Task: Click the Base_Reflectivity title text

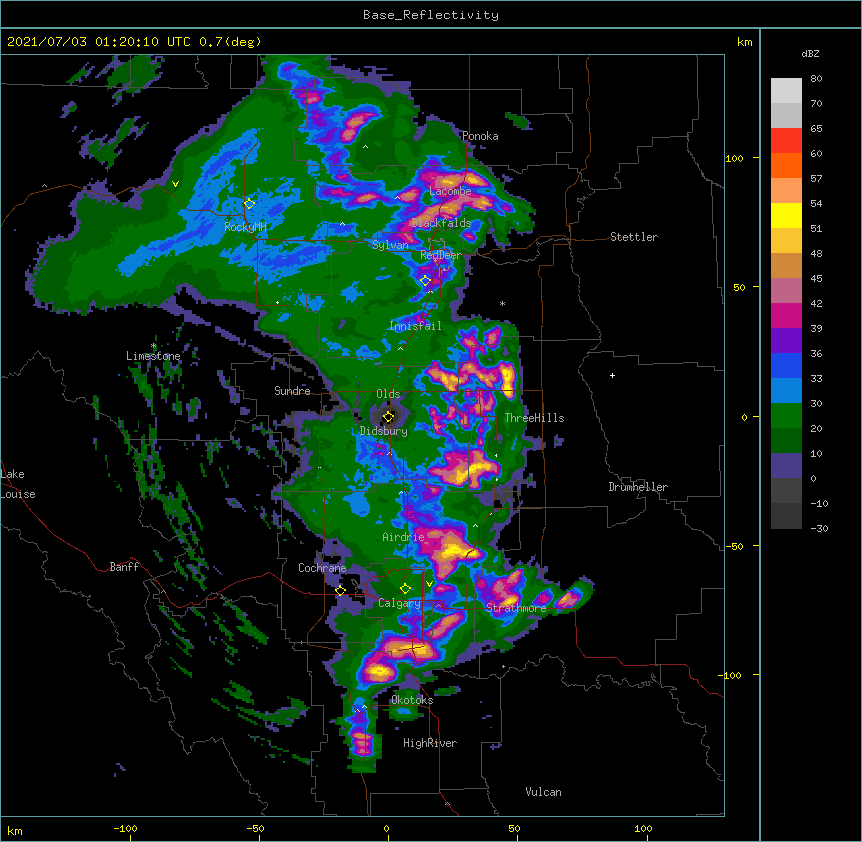Action: [430, 15]
